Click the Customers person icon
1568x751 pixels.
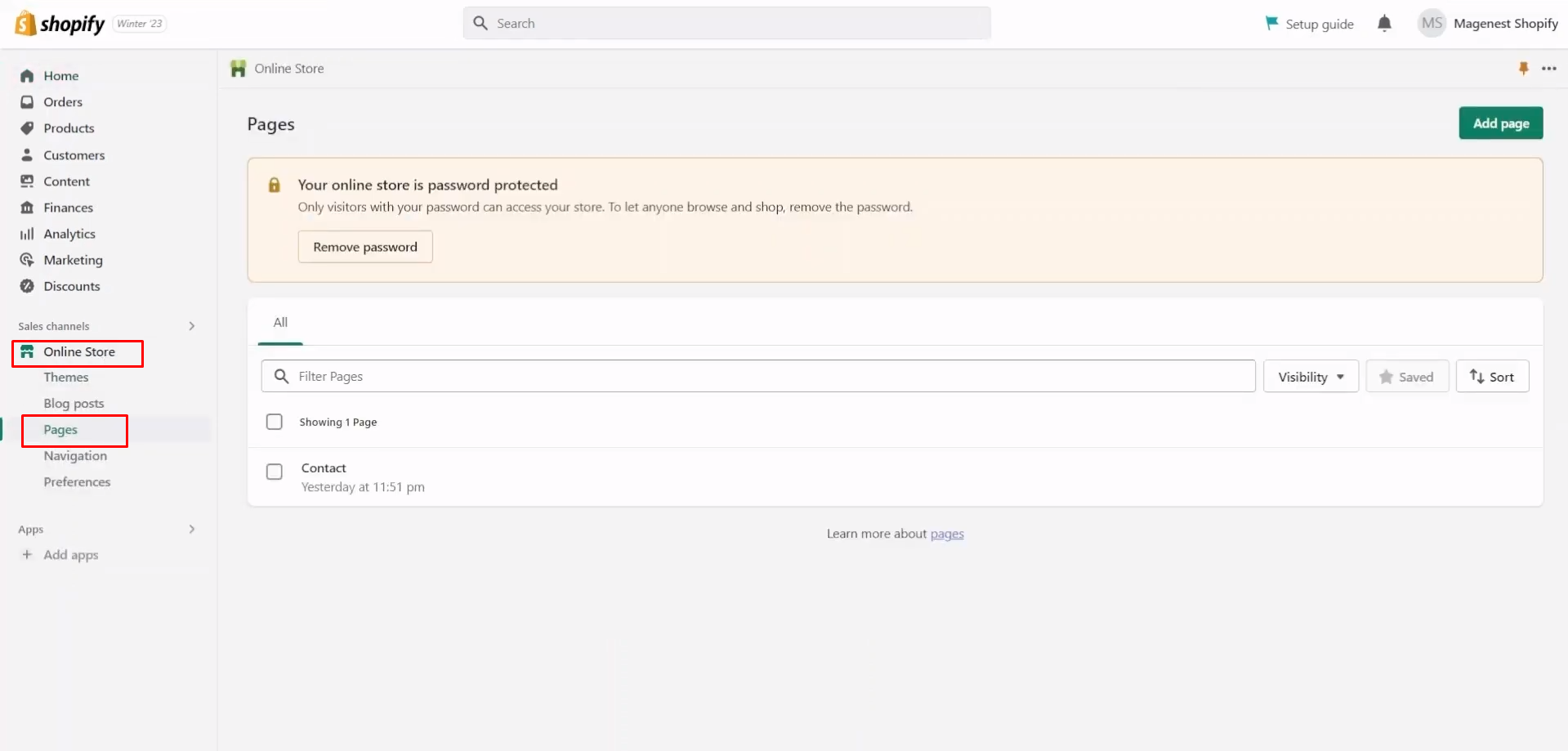[27, 154]
